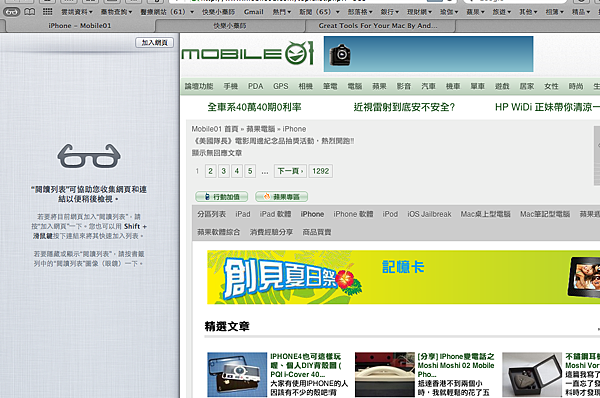Expand the 其他 bookmarks dropdown
This screenshot has height=398, width=600.
[528, 12]
